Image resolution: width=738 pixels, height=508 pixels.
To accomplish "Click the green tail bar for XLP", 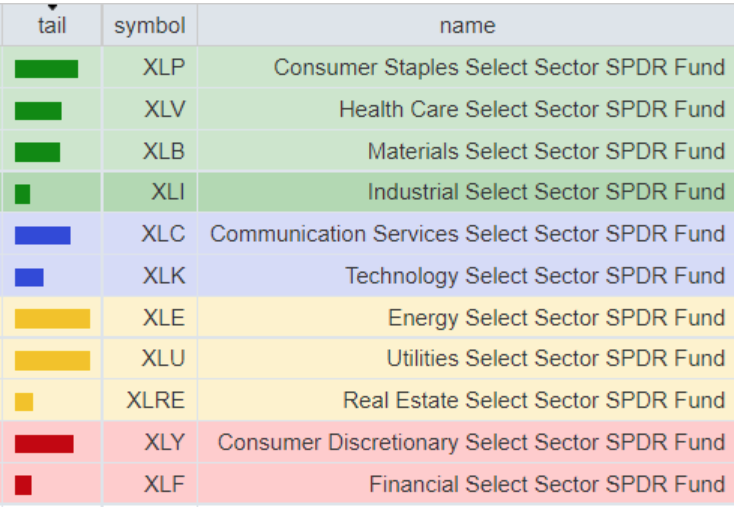I will coord(46,68).
